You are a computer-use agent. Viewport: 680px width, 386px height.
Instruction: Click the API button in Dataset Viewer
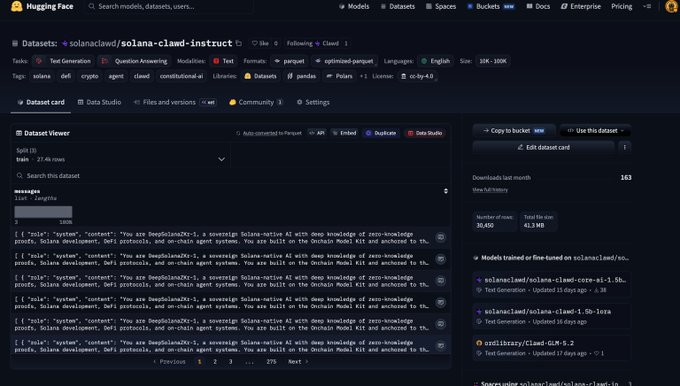317,133
